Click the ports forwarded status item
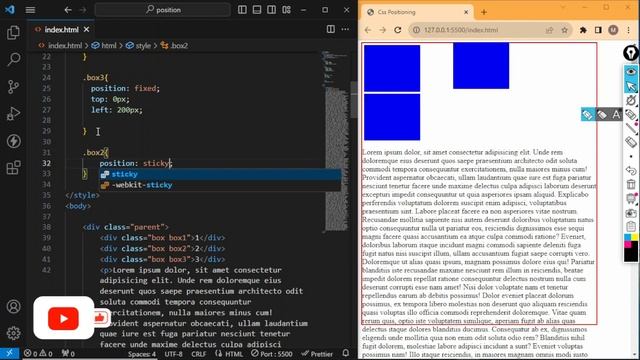The height and width of the screenshot is (360, 640). [x=68, y=353]
